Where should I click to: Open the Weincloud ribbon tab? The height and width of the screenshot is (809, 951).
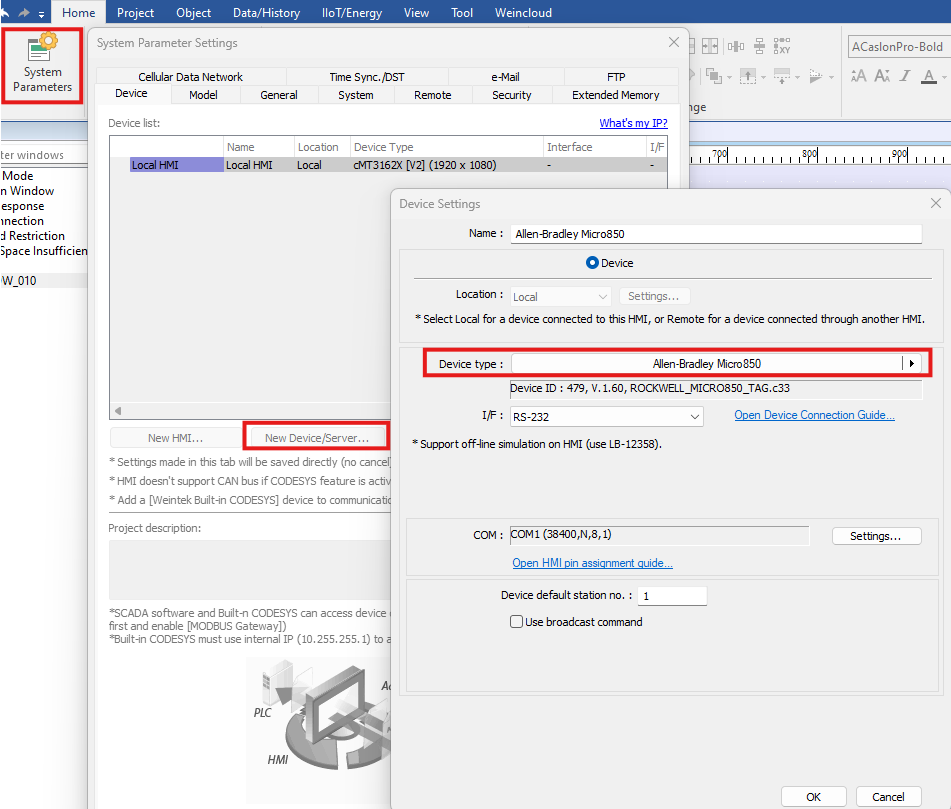[523, 12]
